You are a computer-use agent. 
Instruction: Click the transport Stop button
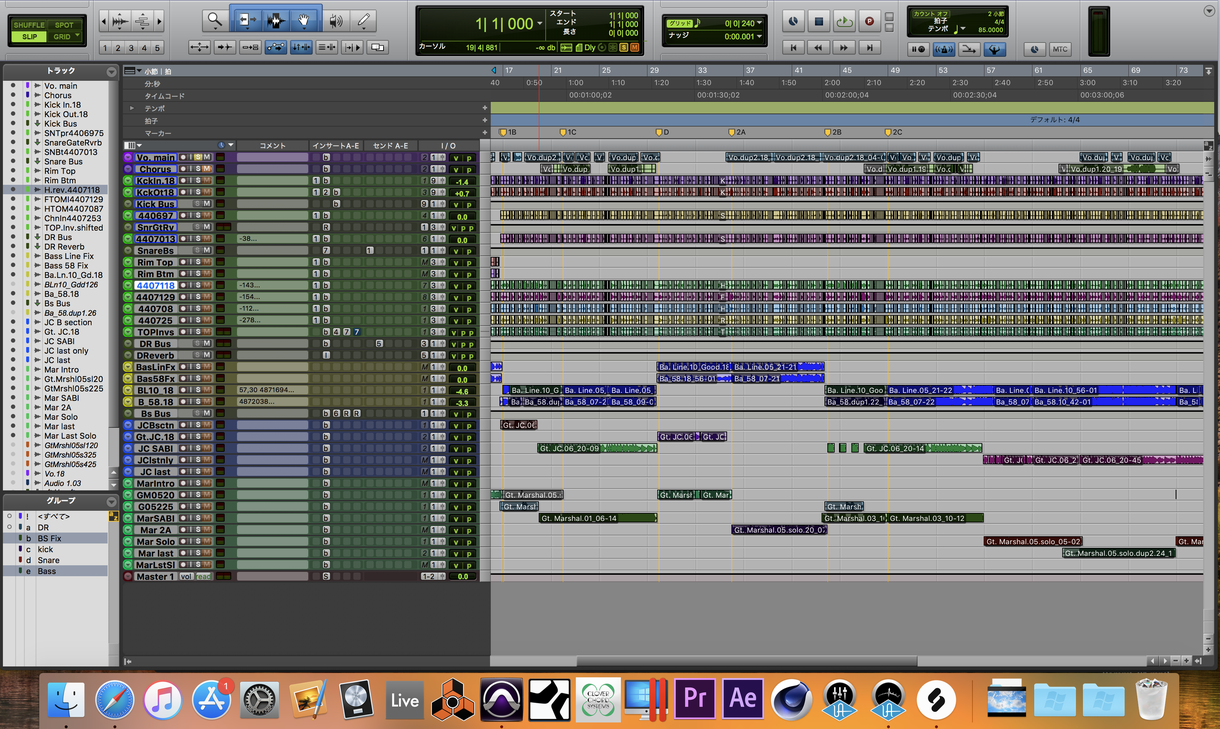point(819,20)
